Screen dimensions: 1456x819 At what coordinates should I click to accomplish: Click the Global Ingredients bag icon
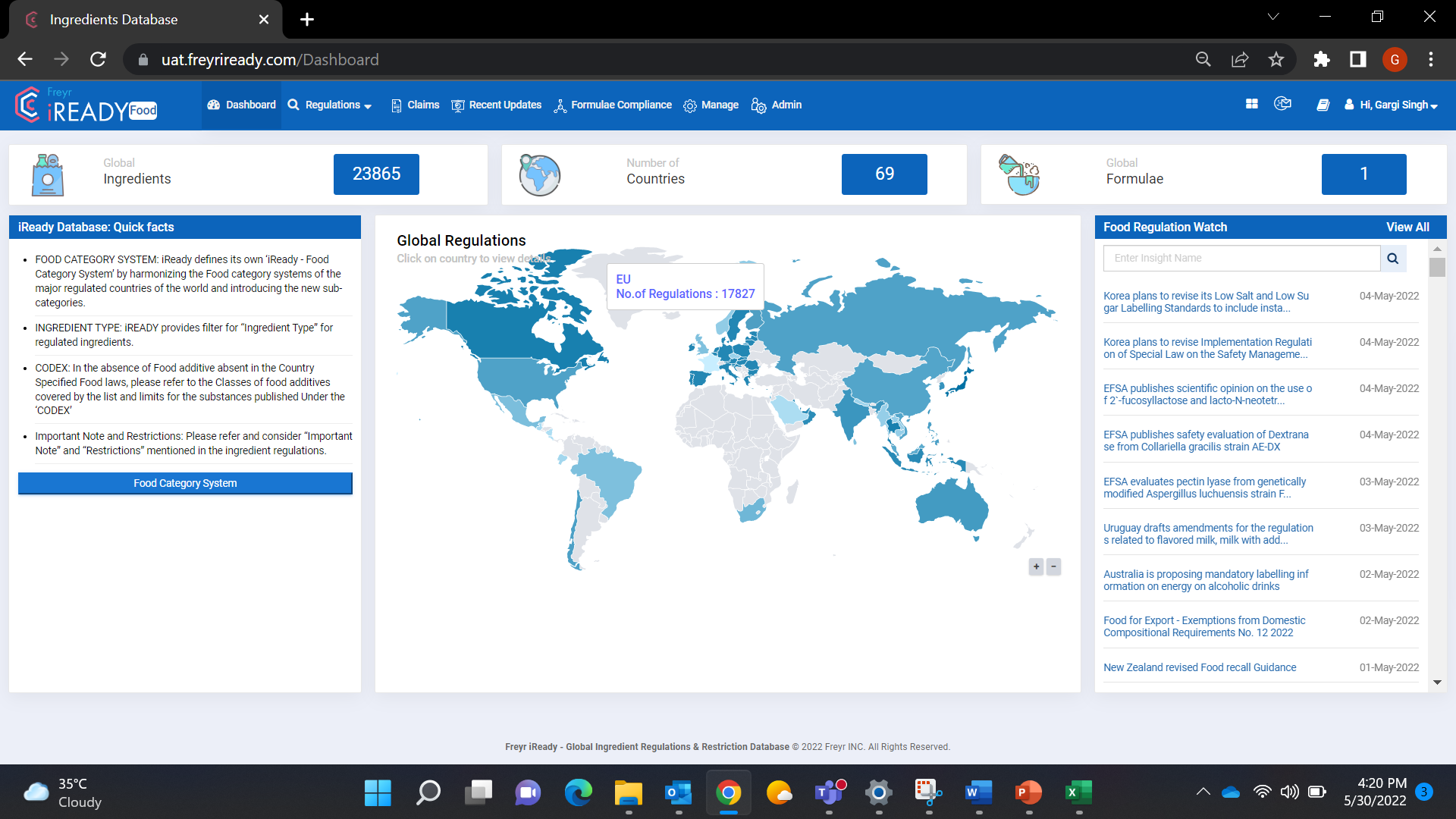[x=48, y=174]
